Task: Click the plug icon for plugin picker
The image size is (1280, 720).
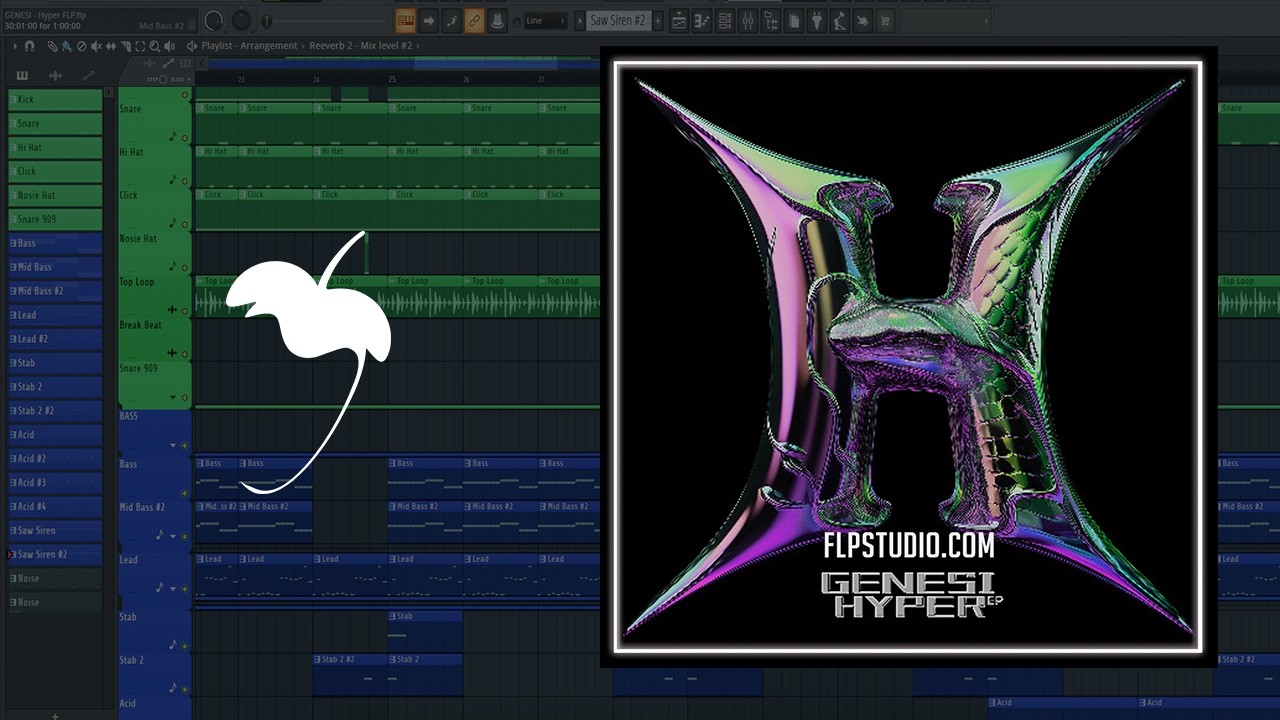Action: tap(817, 20)
